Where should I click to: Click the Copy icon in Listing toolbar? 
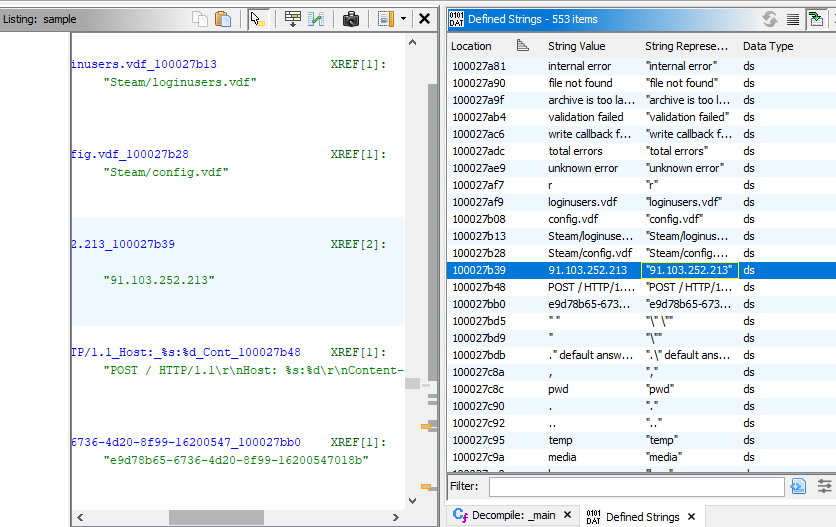[201, 19]
